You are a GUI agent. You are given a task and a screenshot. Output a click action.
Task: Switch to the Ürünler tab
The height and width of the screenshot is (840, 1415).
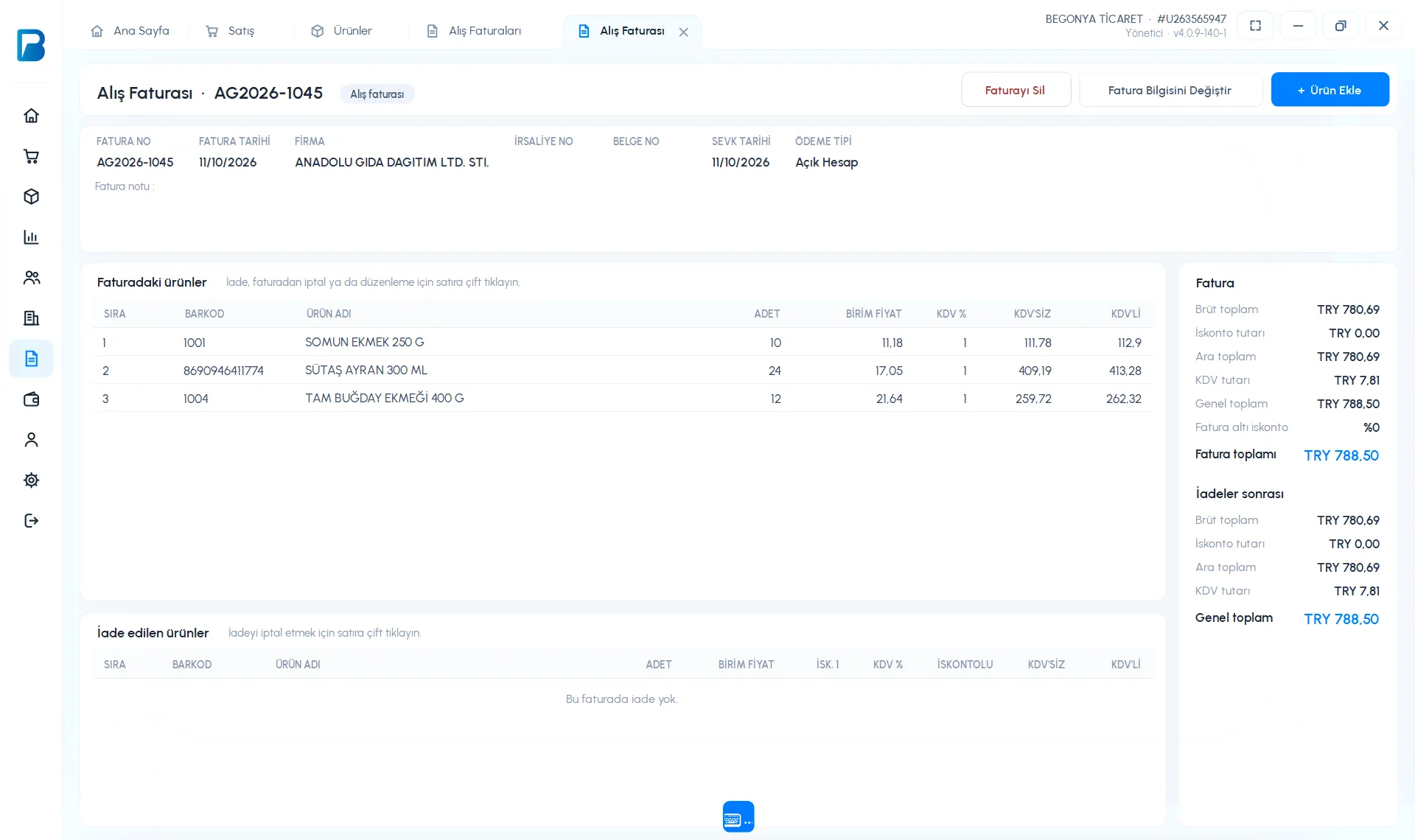342,31
